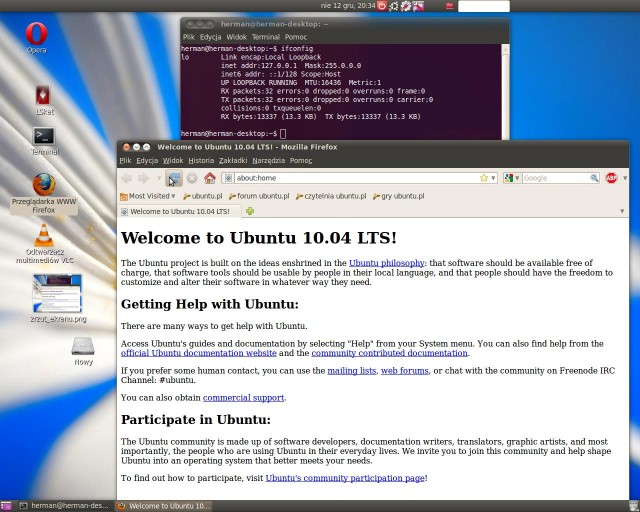Screen dimensions: 640x512
Task: Click the crossed-tools icon in top panel
Action: (x=418, y=6)
